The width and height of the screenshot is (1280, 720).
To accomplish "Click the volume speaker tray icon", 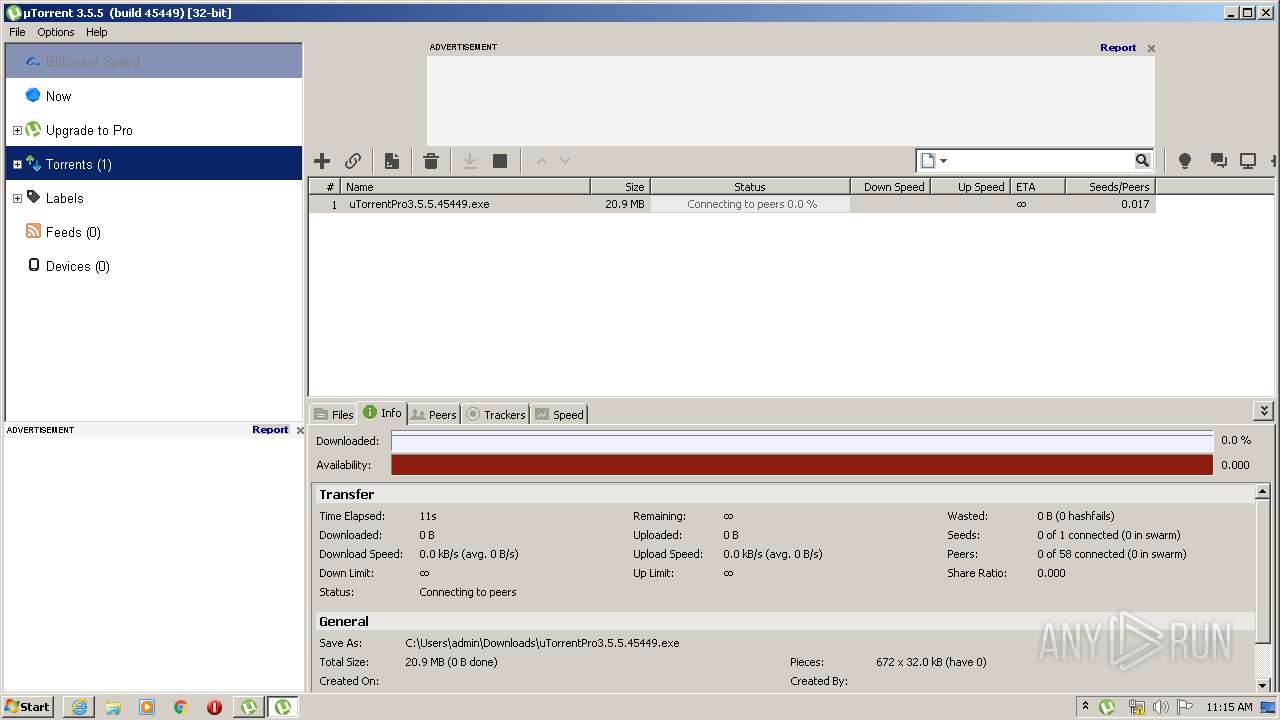I will pos(1161,707).
